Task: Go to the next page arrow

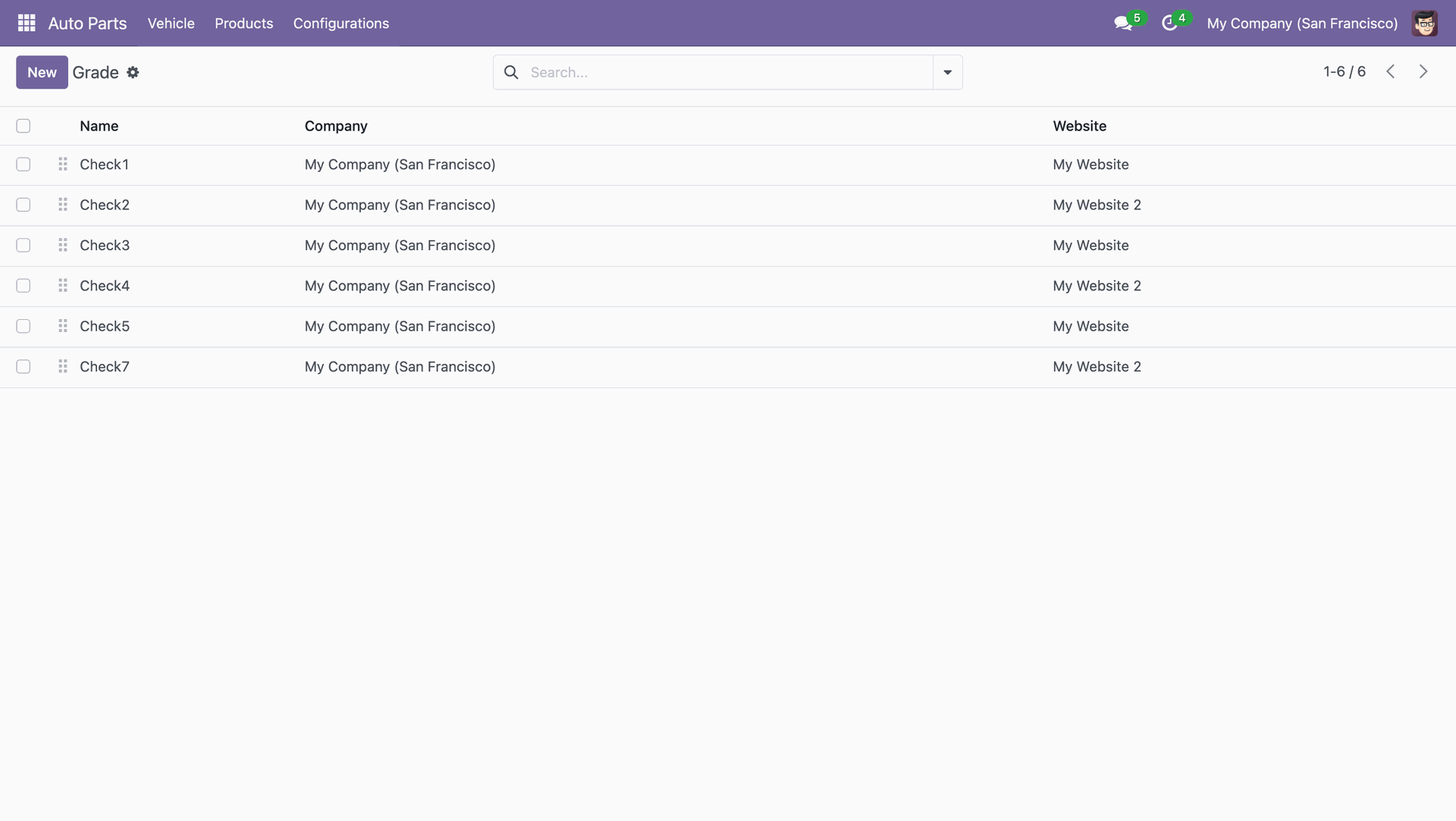Action: pos(1423,71)
